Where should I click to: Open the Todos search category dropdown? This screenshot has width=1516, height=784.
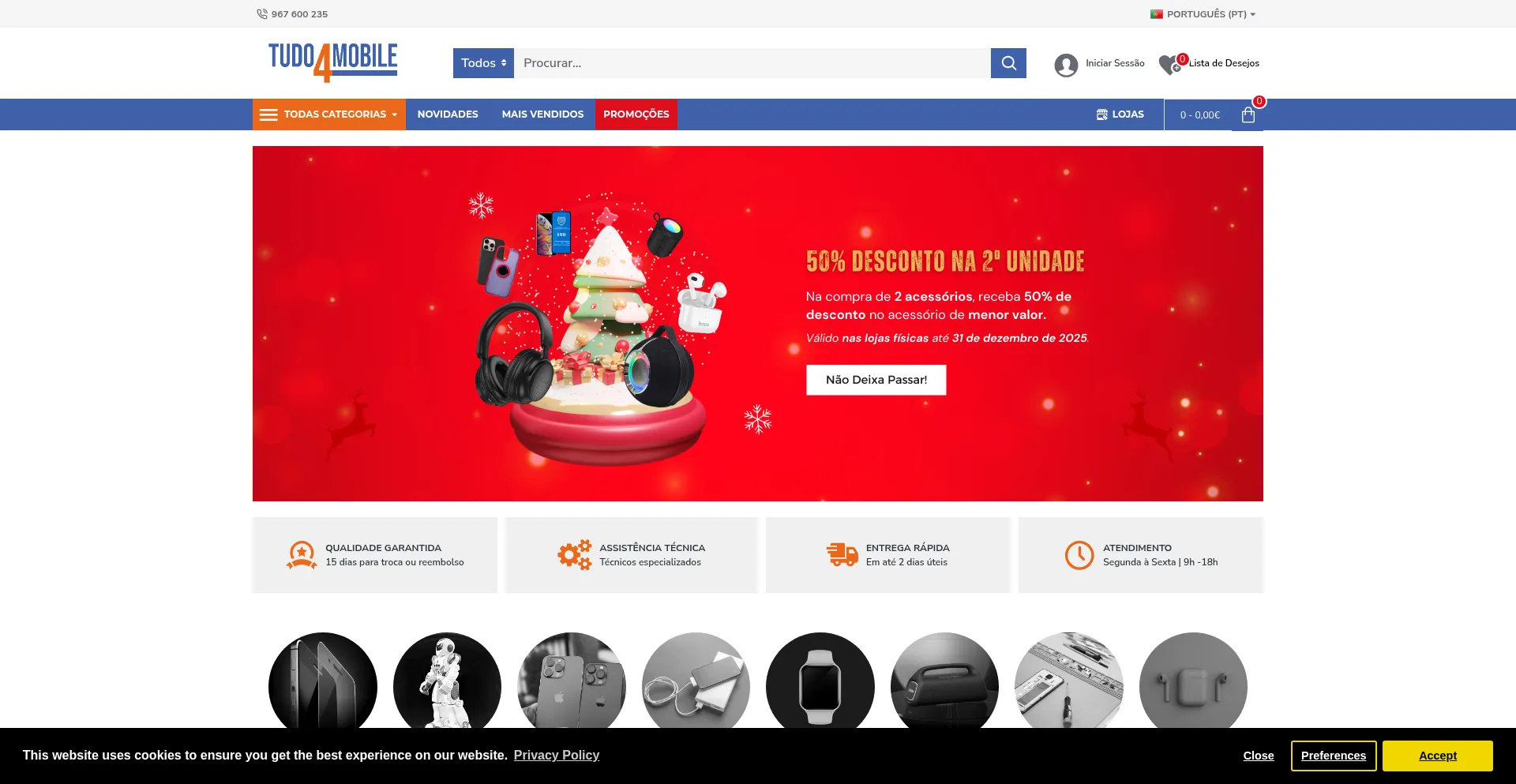483,63
